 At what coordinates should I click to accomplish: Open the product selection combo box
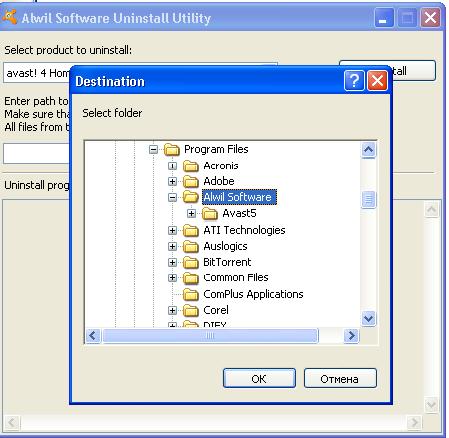[37, 73]
